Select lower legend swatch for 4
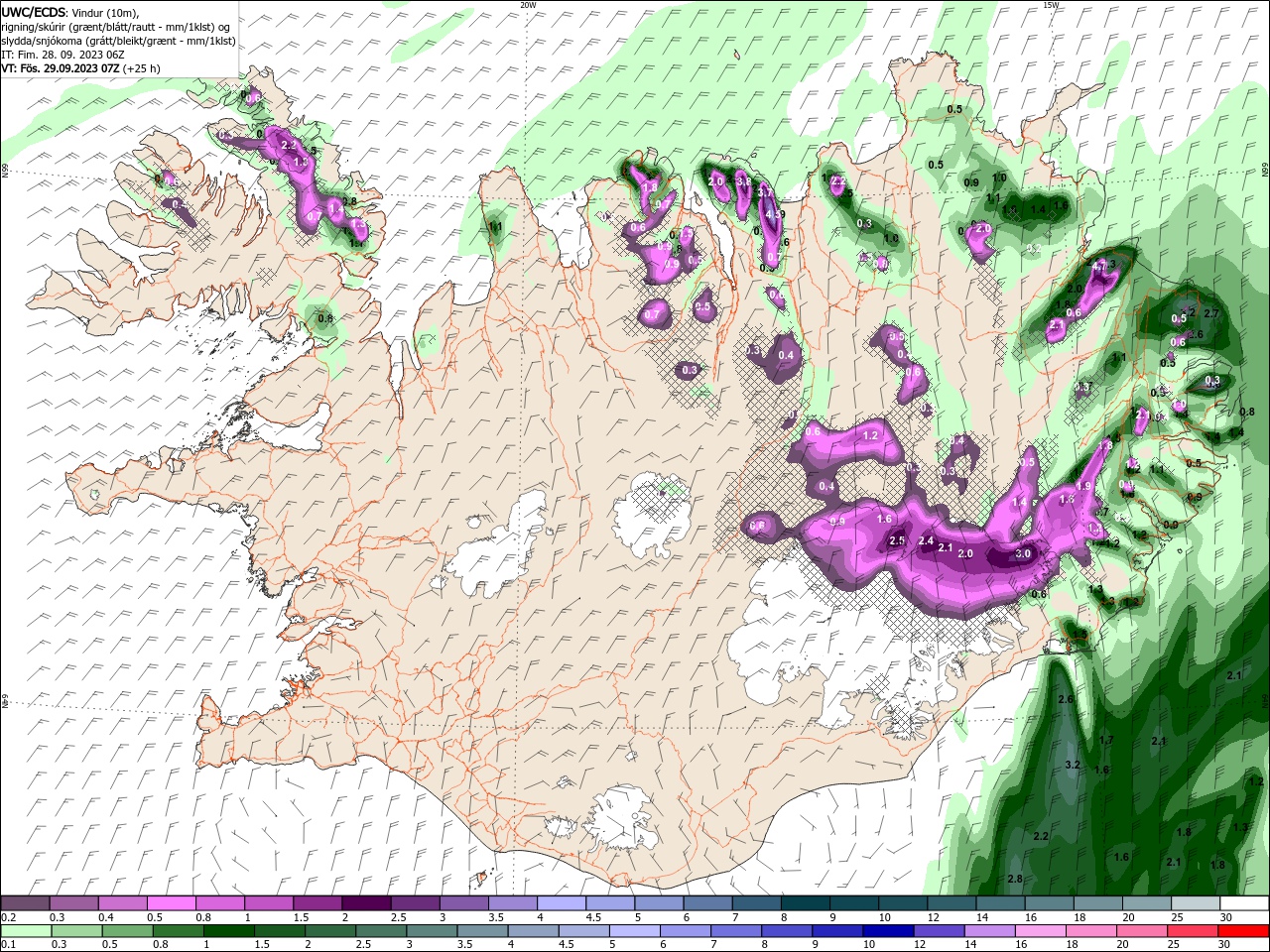Viewport: 1270px width, 952px height. [534, 931]
